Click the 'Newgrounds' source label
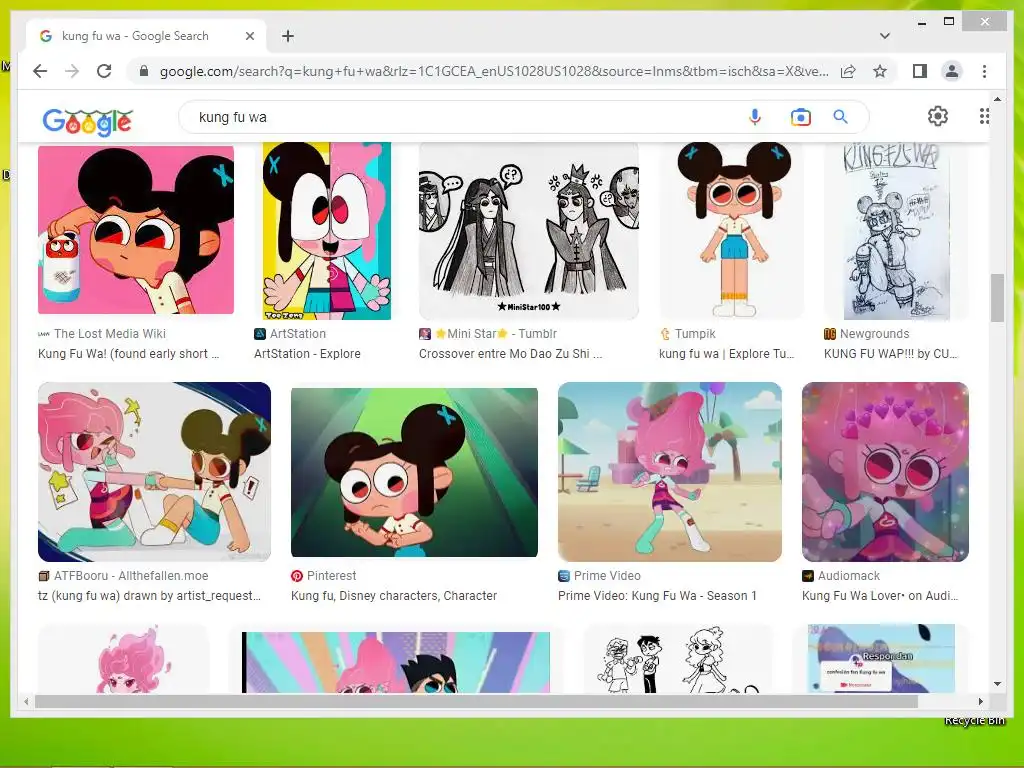Screen dimensions: 1024x768 click(x=874, y=334)
